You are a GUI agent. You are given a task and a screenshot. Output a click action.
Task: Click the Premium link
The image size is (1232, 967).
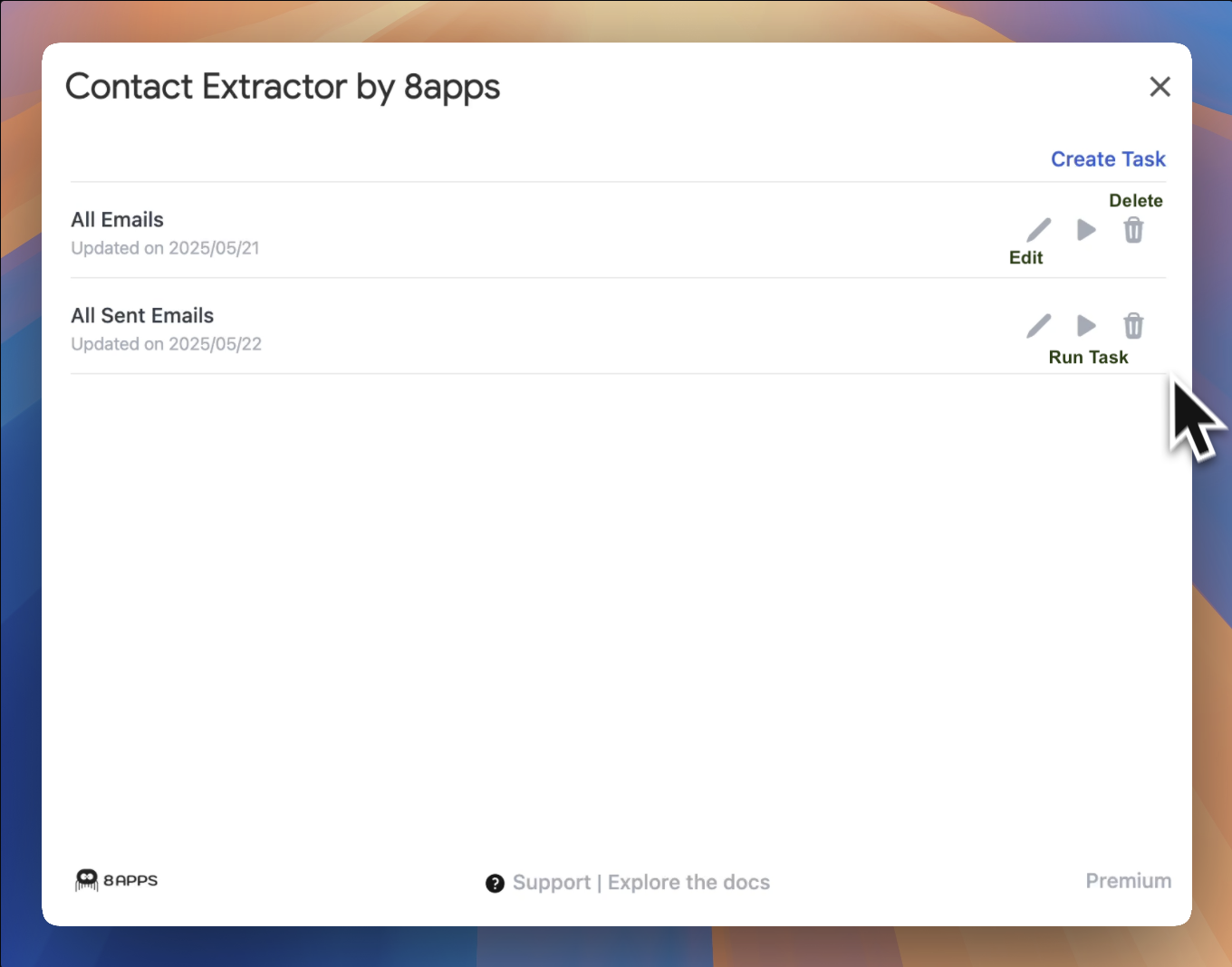(x=1128, y=881)
